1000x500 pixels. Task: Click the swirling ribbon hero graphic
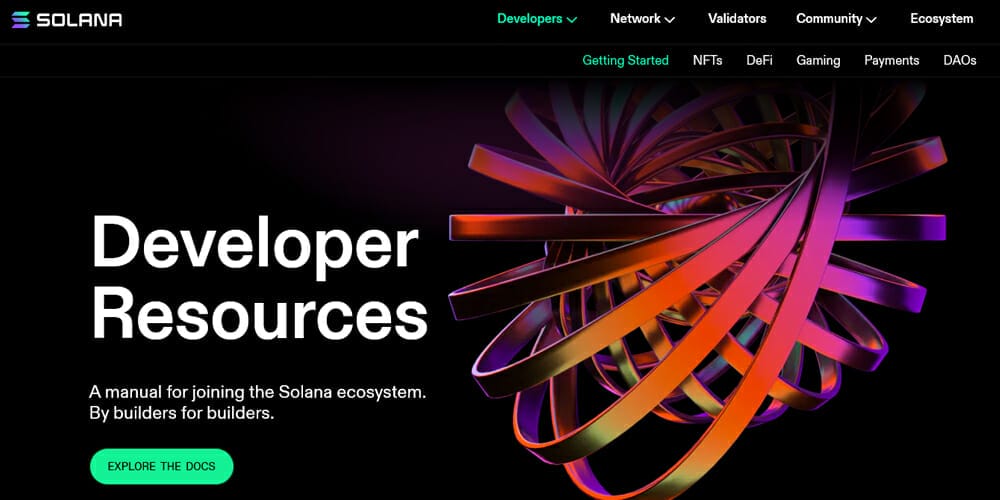coord(698,290)
